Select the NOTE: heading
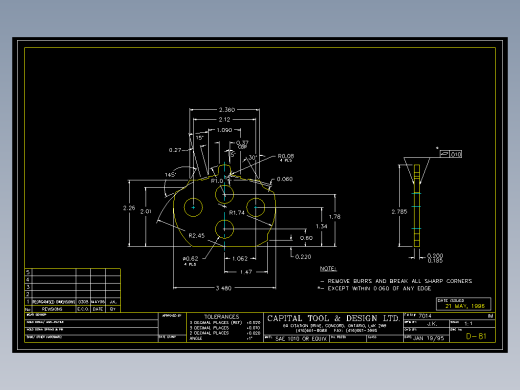Image resolution: width=520 pixels, height=390 pixels. pos(328,269)
